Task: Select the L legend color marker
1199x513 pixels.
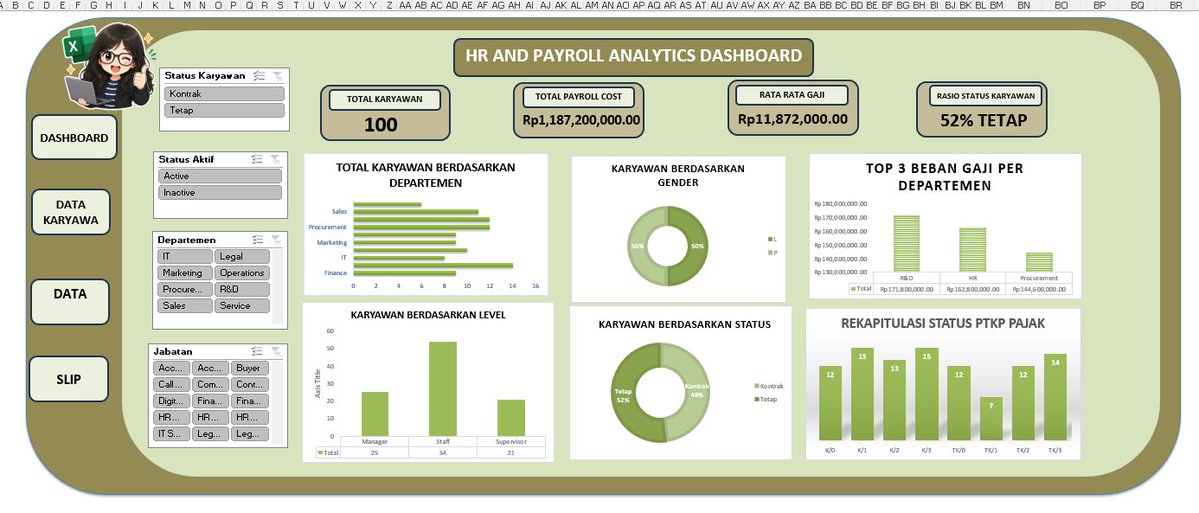Action: (x=770, y=240)
